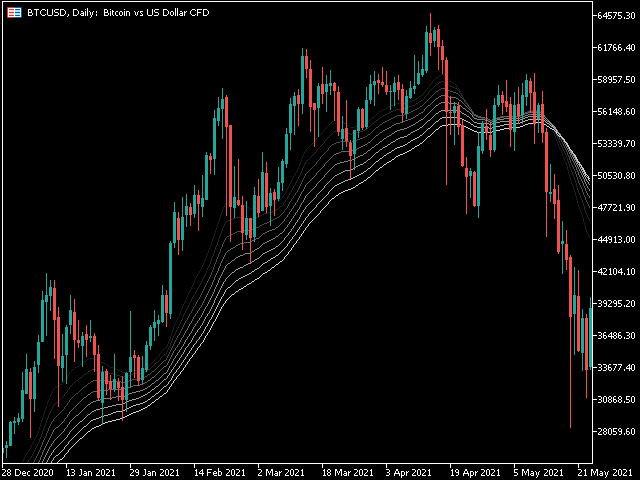This screenshot has height=480, width=640.
Task: Click the 5 May 2021 date label
Action: (538, 473)
